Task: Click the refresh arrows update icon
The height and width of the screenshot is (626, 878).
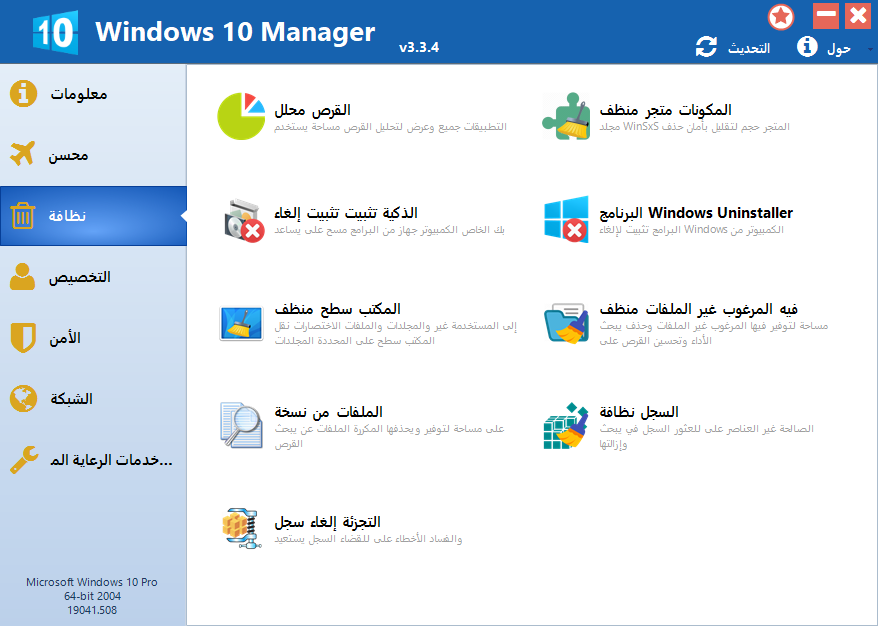Action: 706,46
